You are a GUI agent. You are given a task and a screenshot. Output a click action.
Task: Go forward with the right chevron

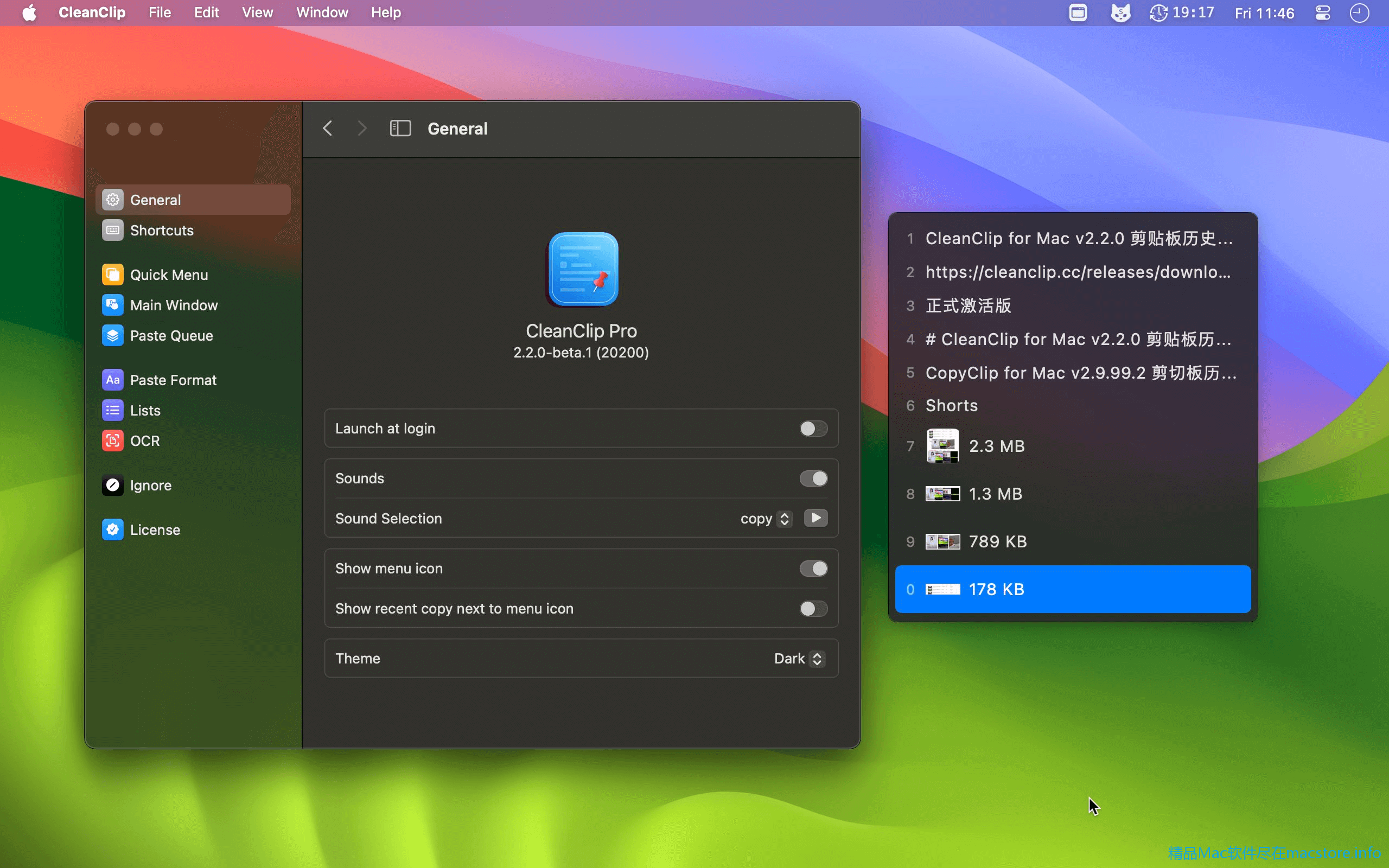coord(361,128)
